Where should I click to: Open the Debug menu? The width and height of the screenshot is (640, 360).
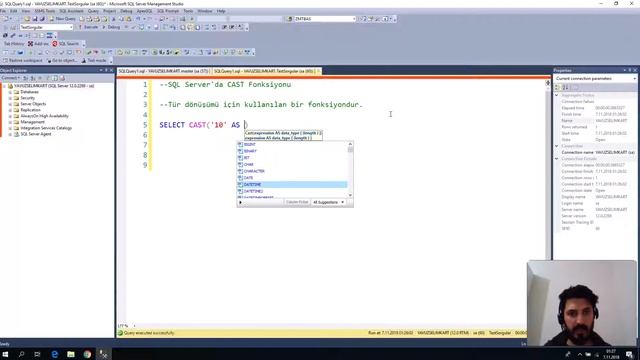click(x=126, y=11)
